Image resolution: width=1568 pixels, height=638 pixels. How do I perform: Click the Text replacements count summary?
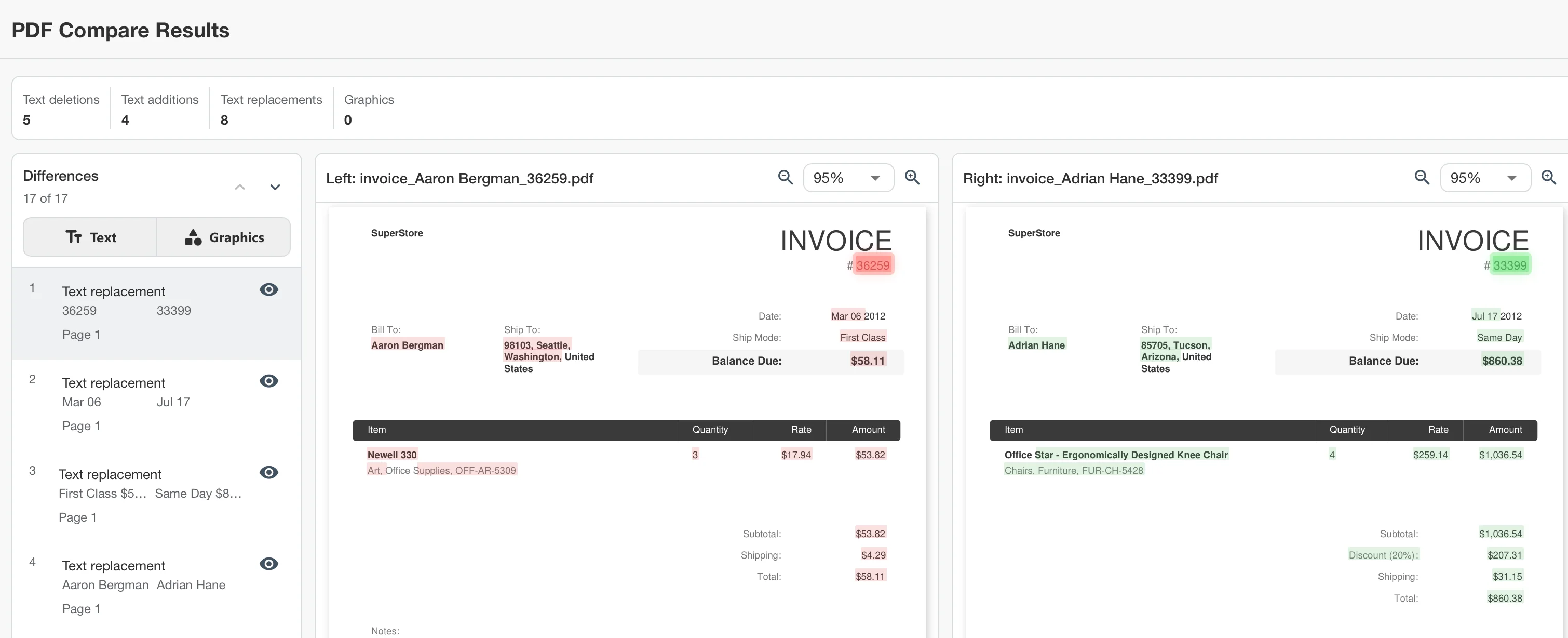pyautogui.click(x=271, y=109)
